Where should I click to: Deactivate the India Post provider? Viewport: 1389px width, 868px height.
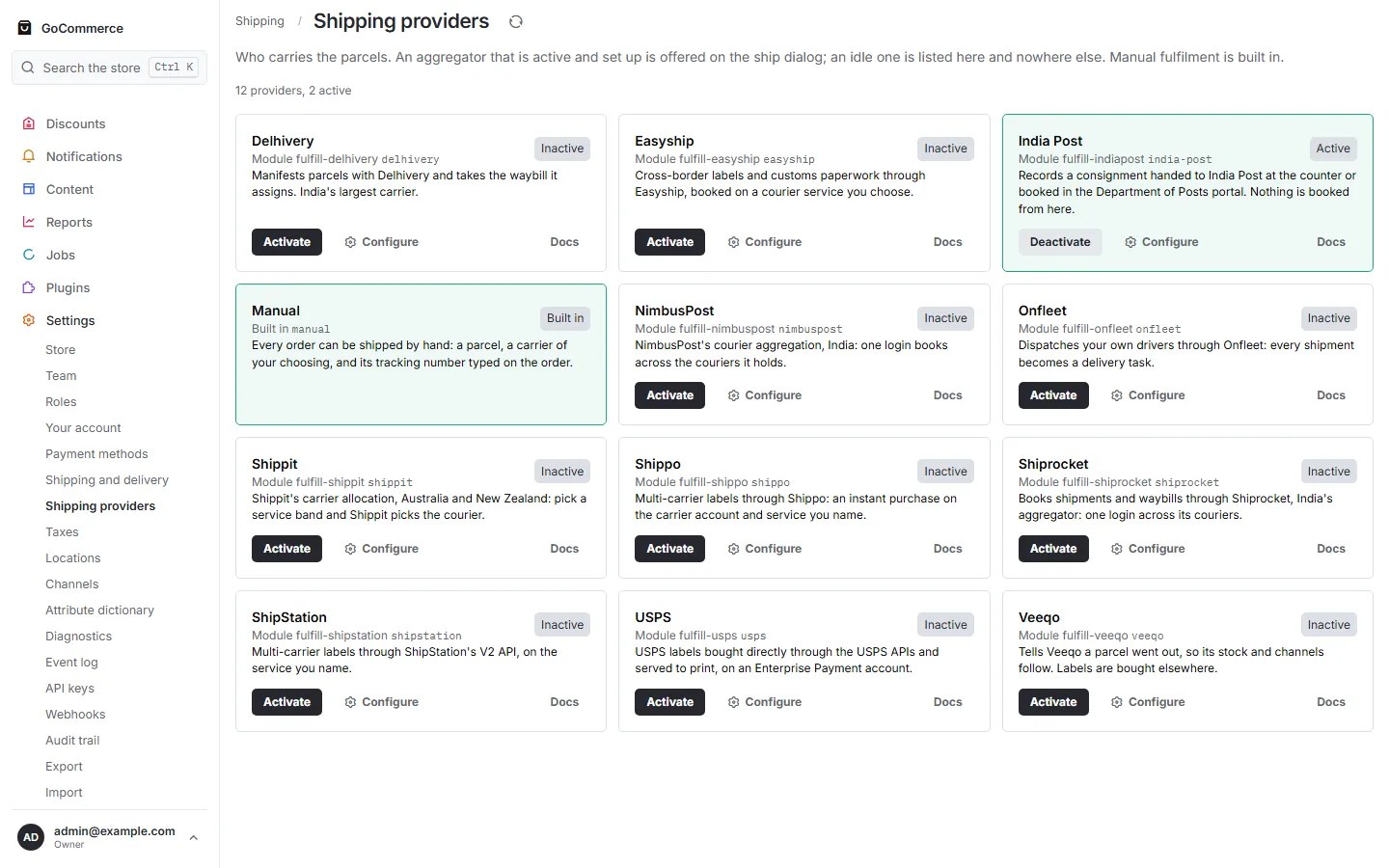(x=1060, y=242)
